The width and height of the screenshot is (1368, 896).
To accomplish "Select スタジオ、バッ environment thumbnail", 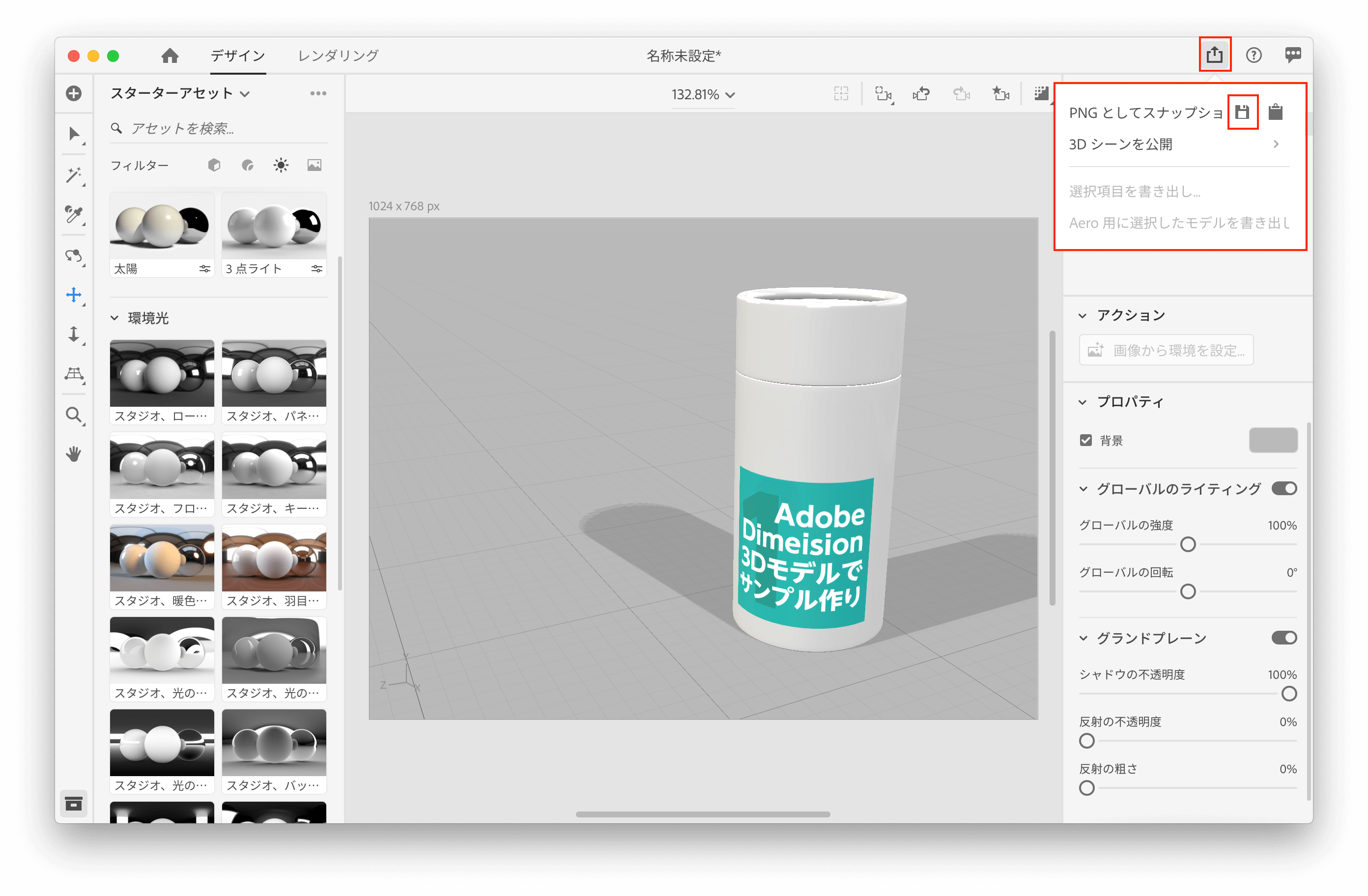I will (x=274, y=743).
